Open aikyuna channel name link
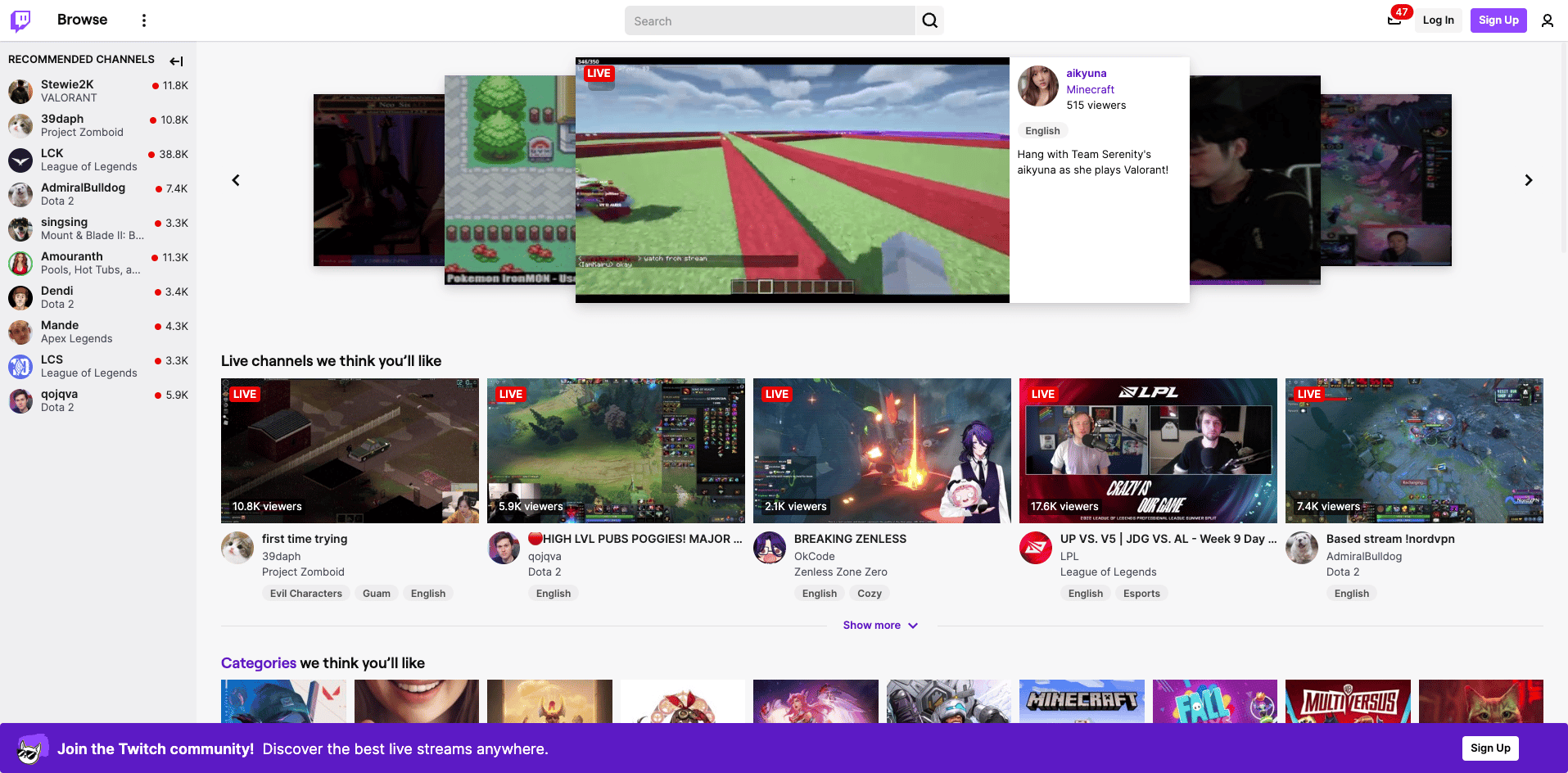 pyautogui.click(x=1086, y=74)
